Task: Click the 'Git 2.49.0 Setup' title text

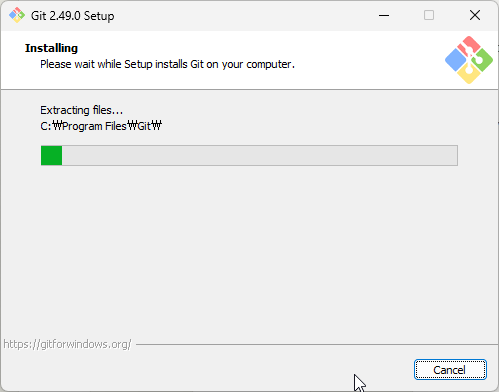Action: click(72, 16)
